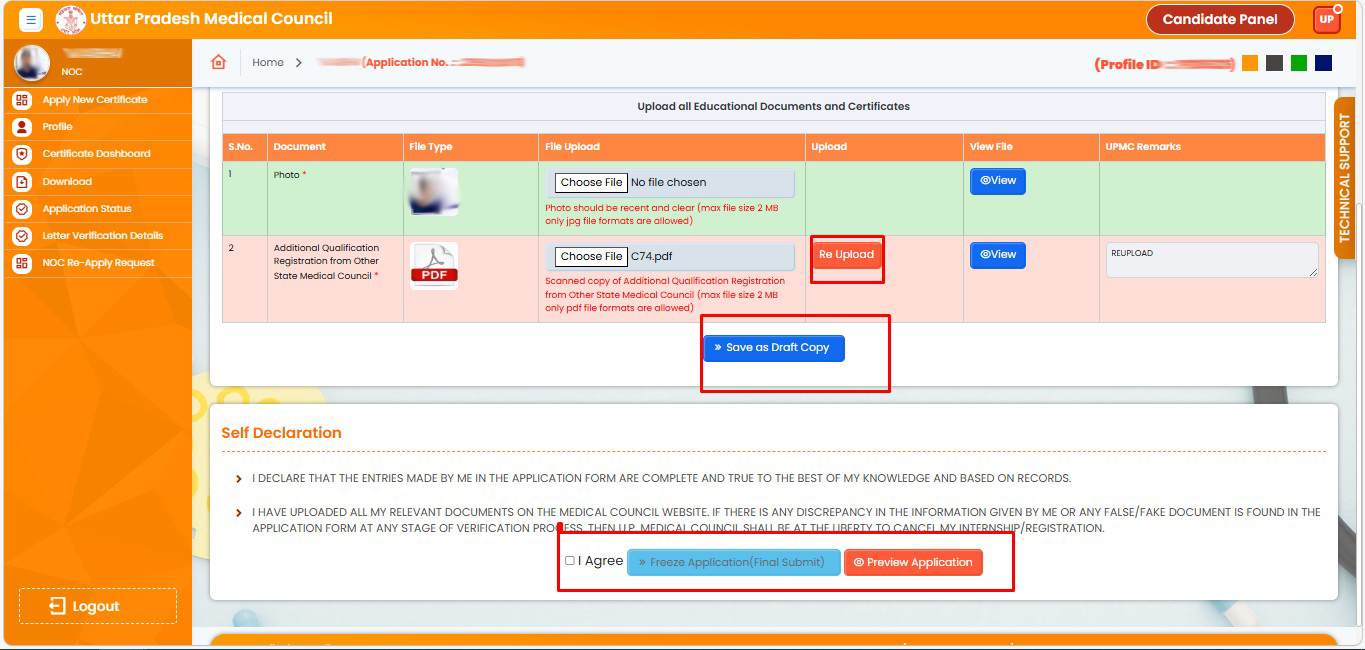1365x650 pixels.
Task: Choose file for the Photo upload
Action: pyautogui.click(x=591, y=182)
